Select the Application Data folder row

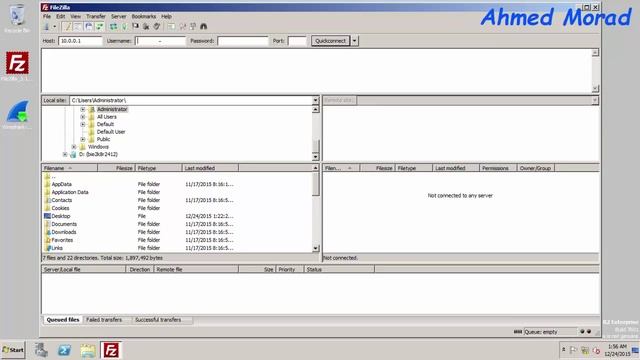click(177, 192)
